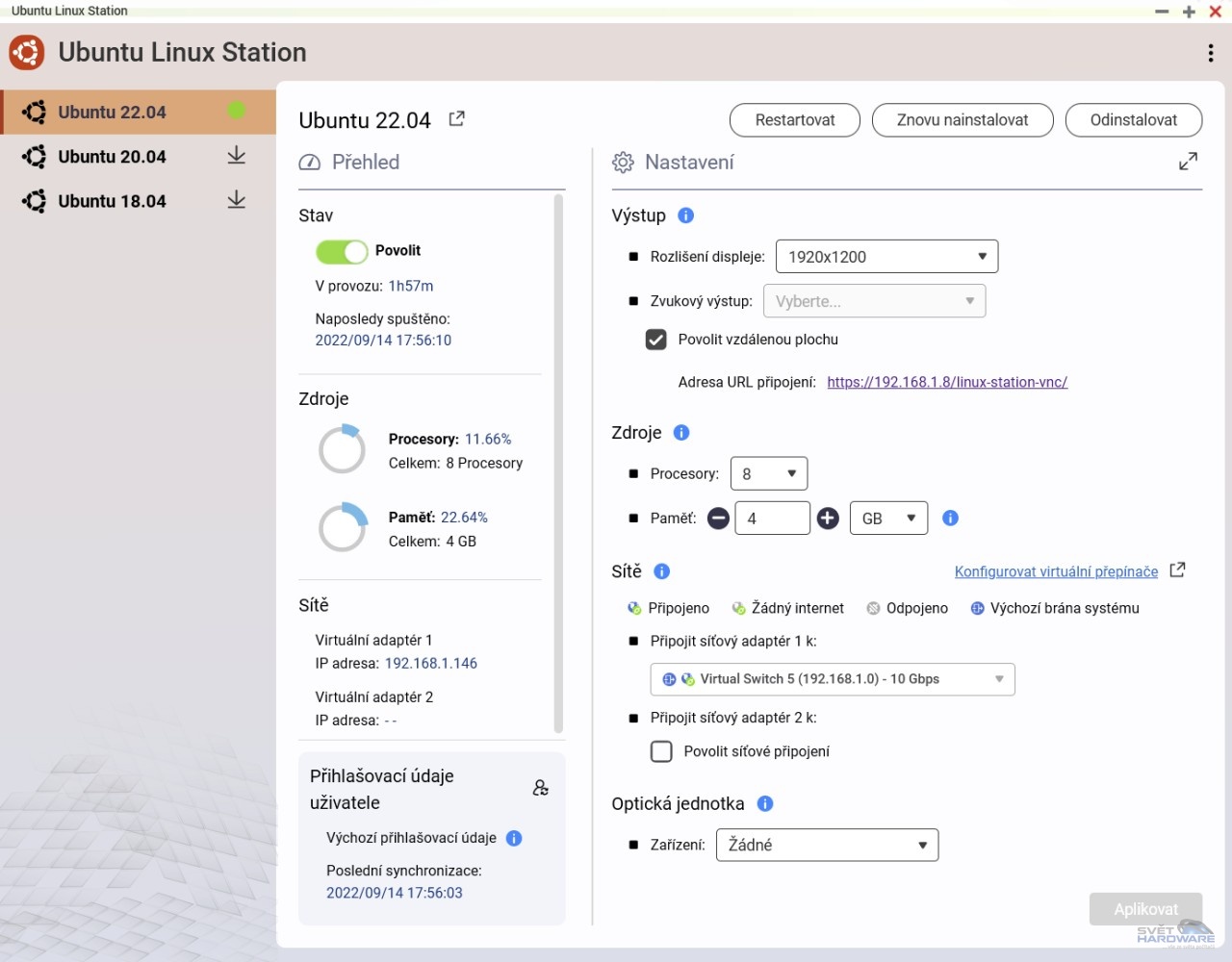
Task: Open Ubuntu 22.04 in external window icon
Action: (457, 119)
